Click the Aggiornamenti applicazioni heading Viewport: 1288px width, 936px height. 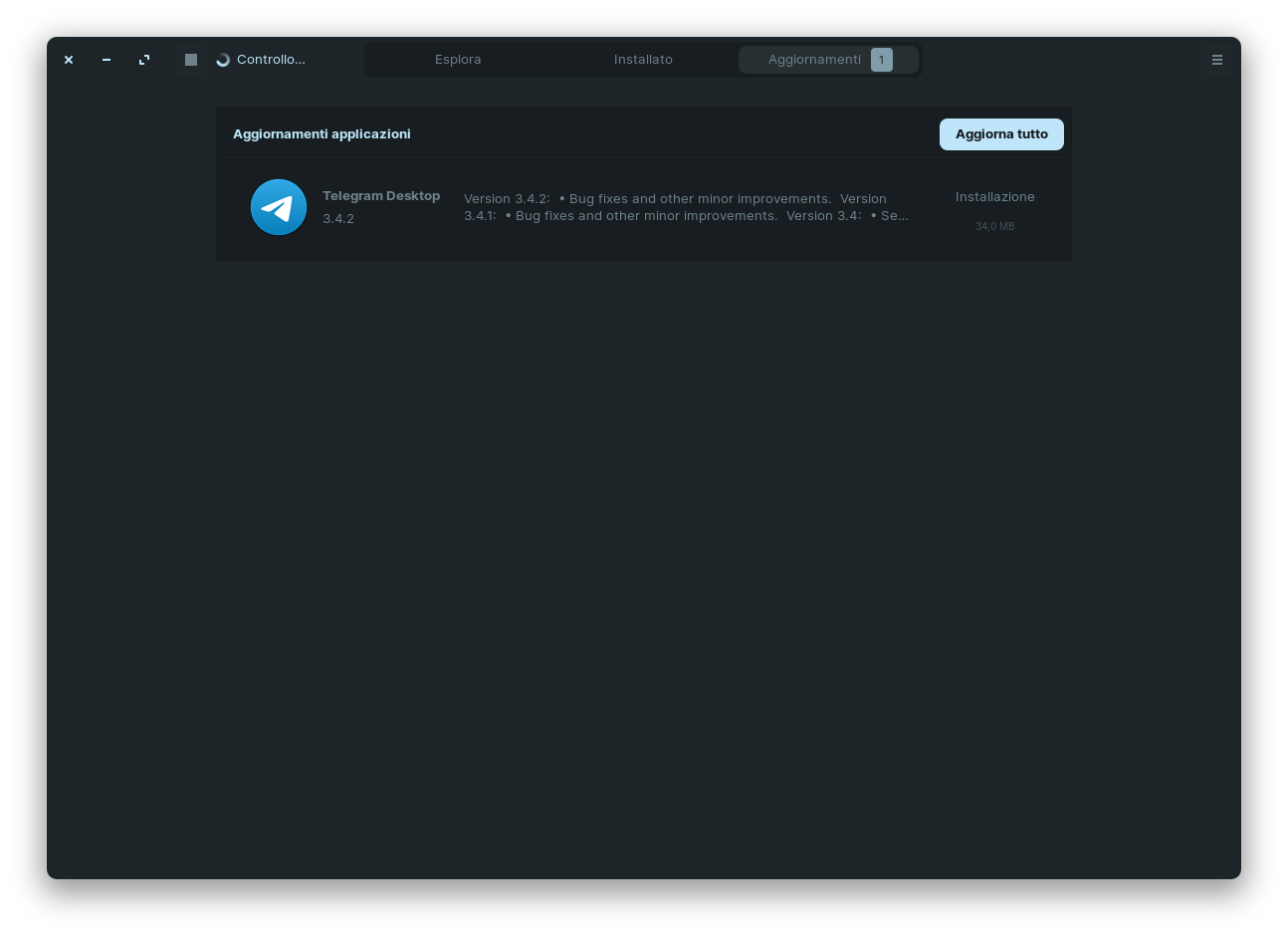[322, 134]
